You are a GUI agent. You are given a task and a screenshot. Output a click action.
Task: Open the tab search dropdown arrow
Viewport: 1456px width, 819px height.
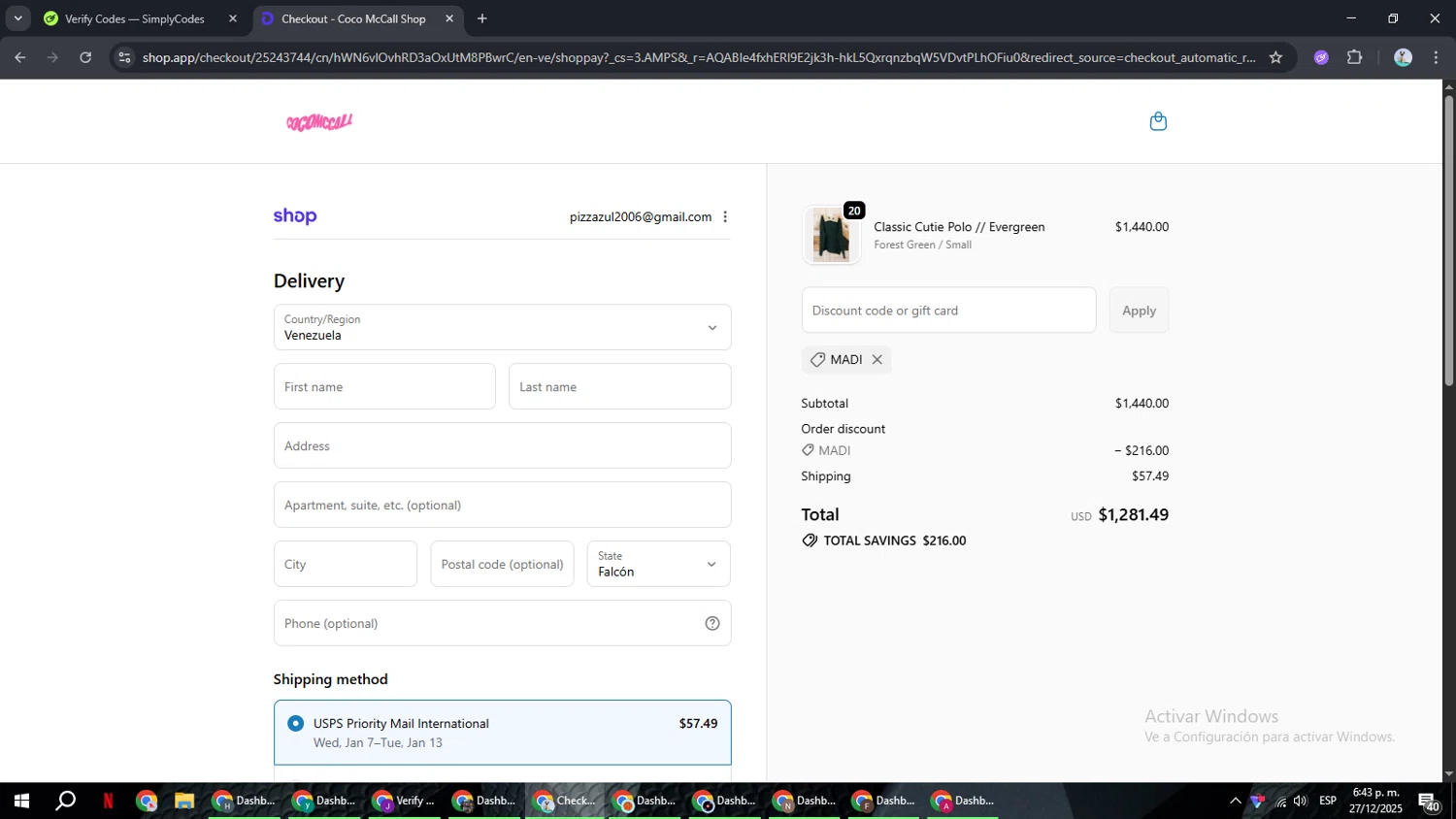(x=17, y=18)
